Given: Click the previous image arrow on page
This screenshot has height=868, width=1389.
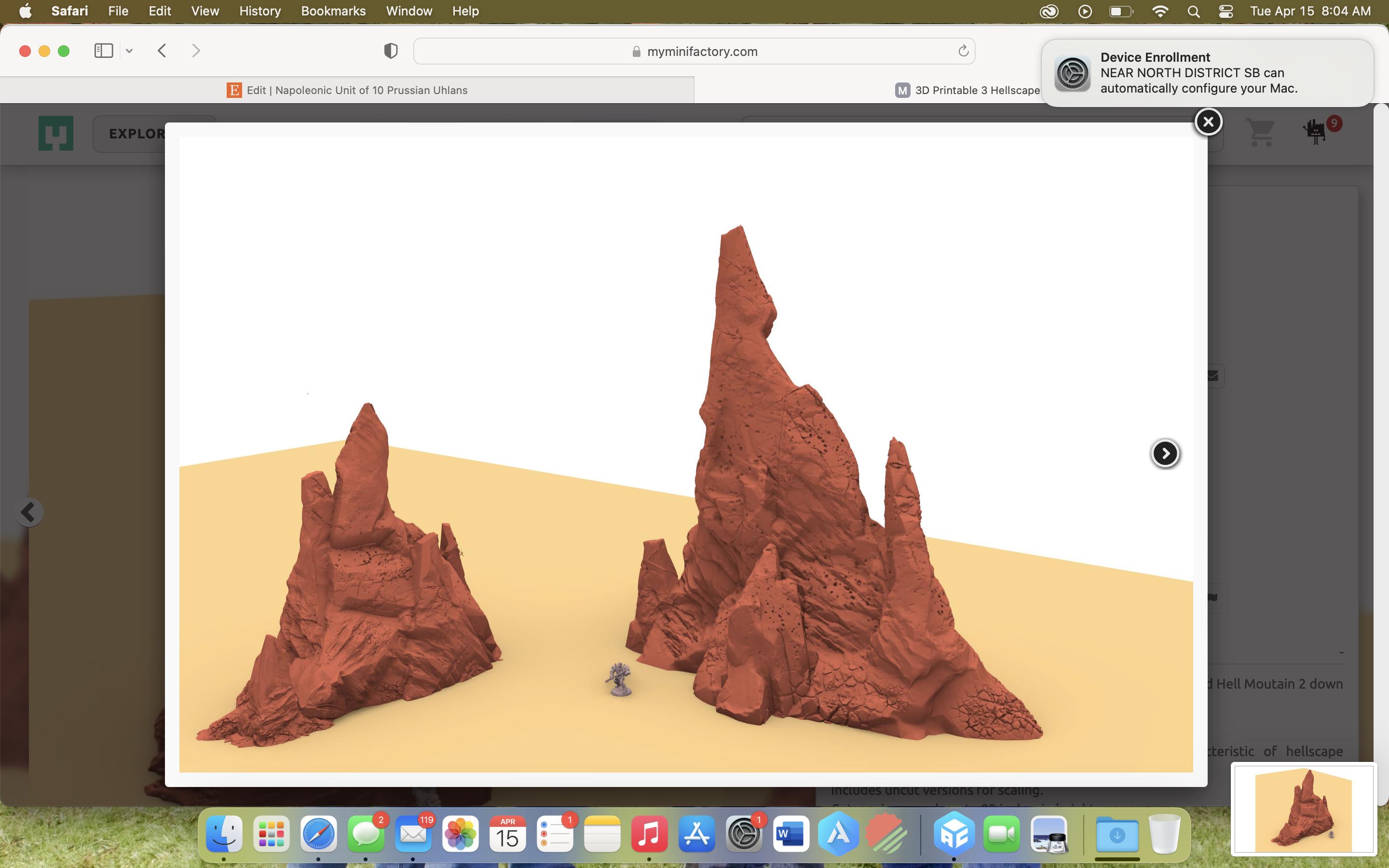Looking at the screenshot, I should 28,512.
